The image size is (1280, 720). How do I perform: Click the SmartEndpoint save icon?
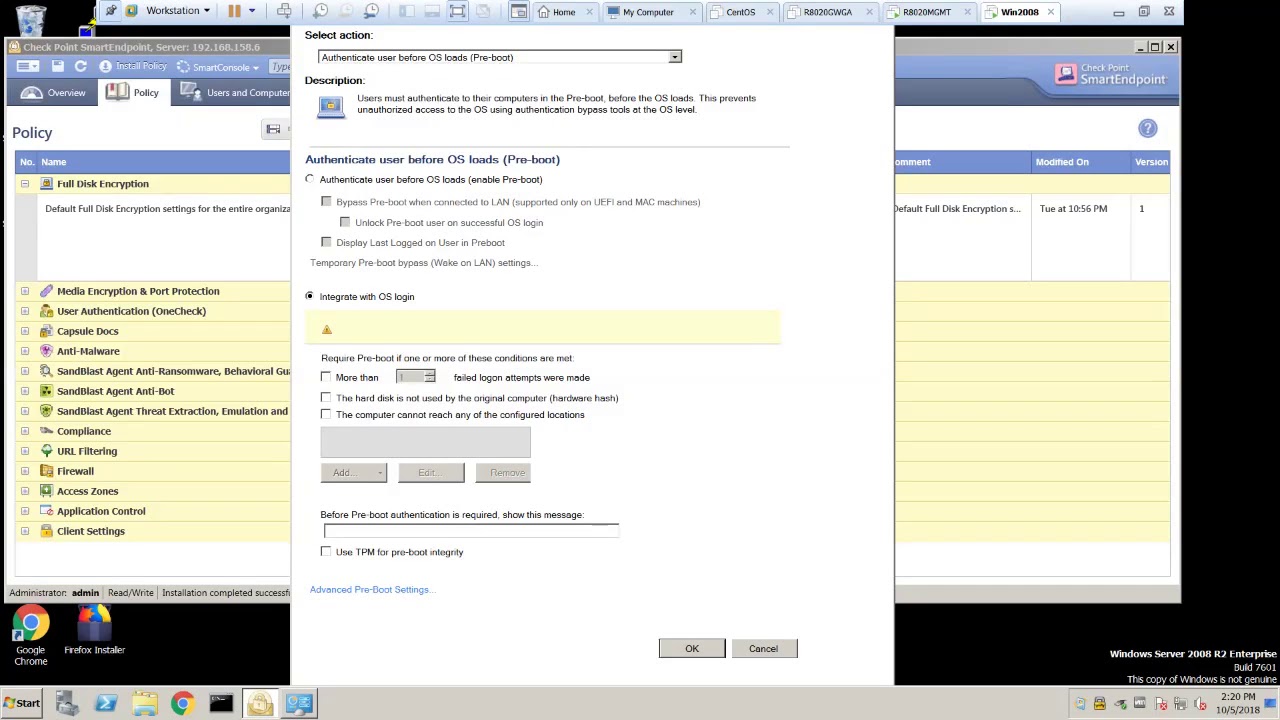click(x=57, y=67)
